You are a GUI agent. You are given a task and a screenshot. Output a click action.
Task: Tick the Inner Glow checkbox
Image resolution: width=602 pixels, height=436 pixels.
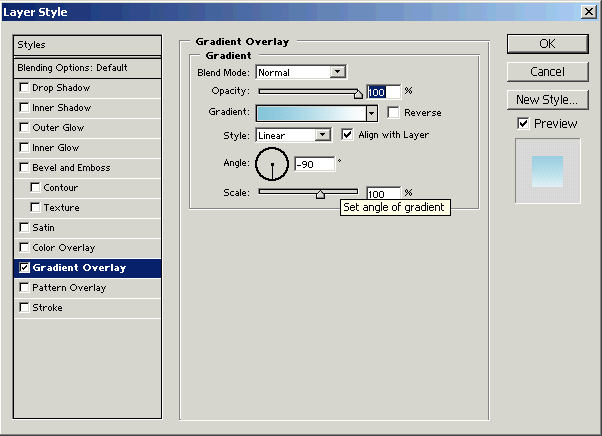tap(24, 147)
